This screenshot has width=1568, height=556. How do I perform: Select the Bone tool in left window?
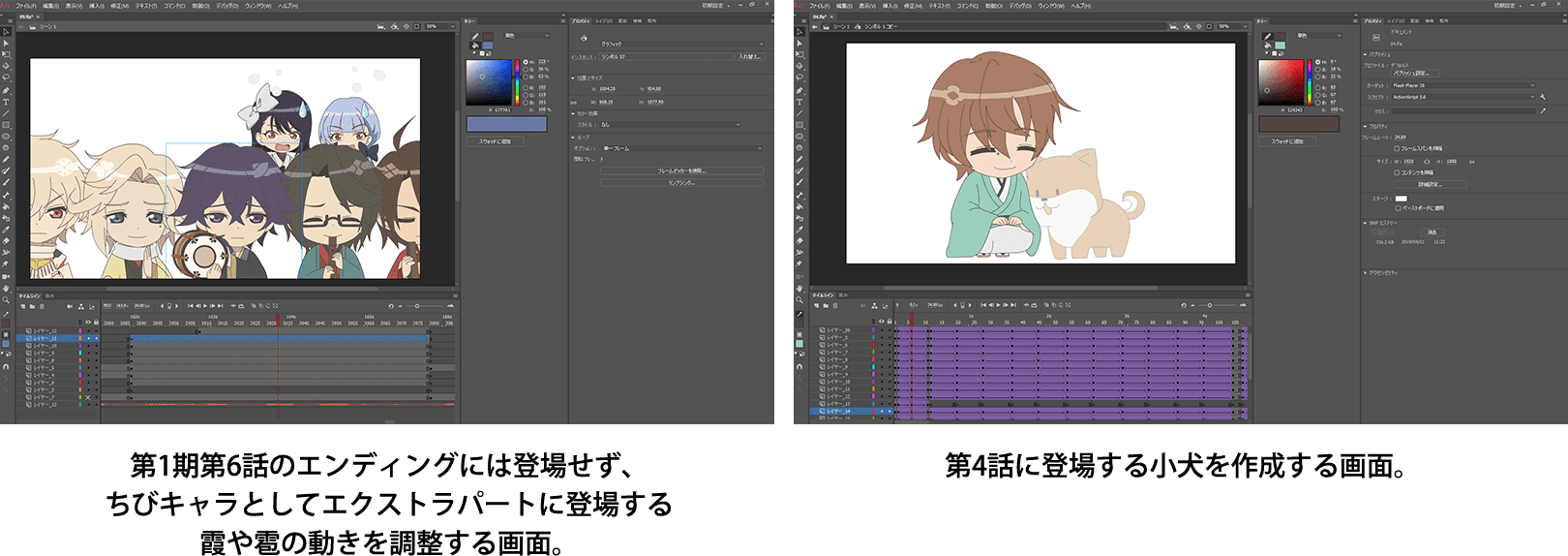point(6,194)
